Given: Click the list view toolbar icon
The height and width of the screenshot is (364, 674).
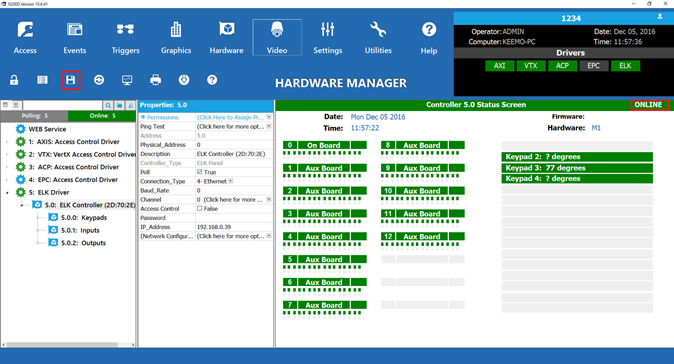Looking at the screenshot, I should (42, 80).
